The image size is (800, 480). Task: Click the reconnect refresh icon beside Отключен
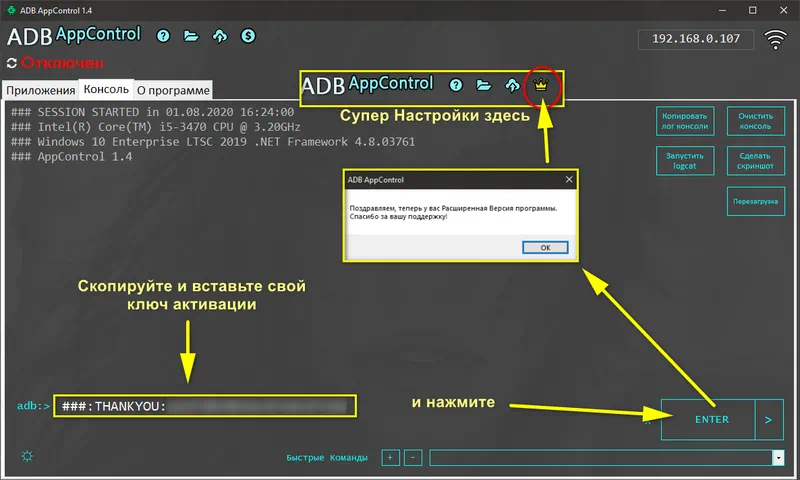12,63
